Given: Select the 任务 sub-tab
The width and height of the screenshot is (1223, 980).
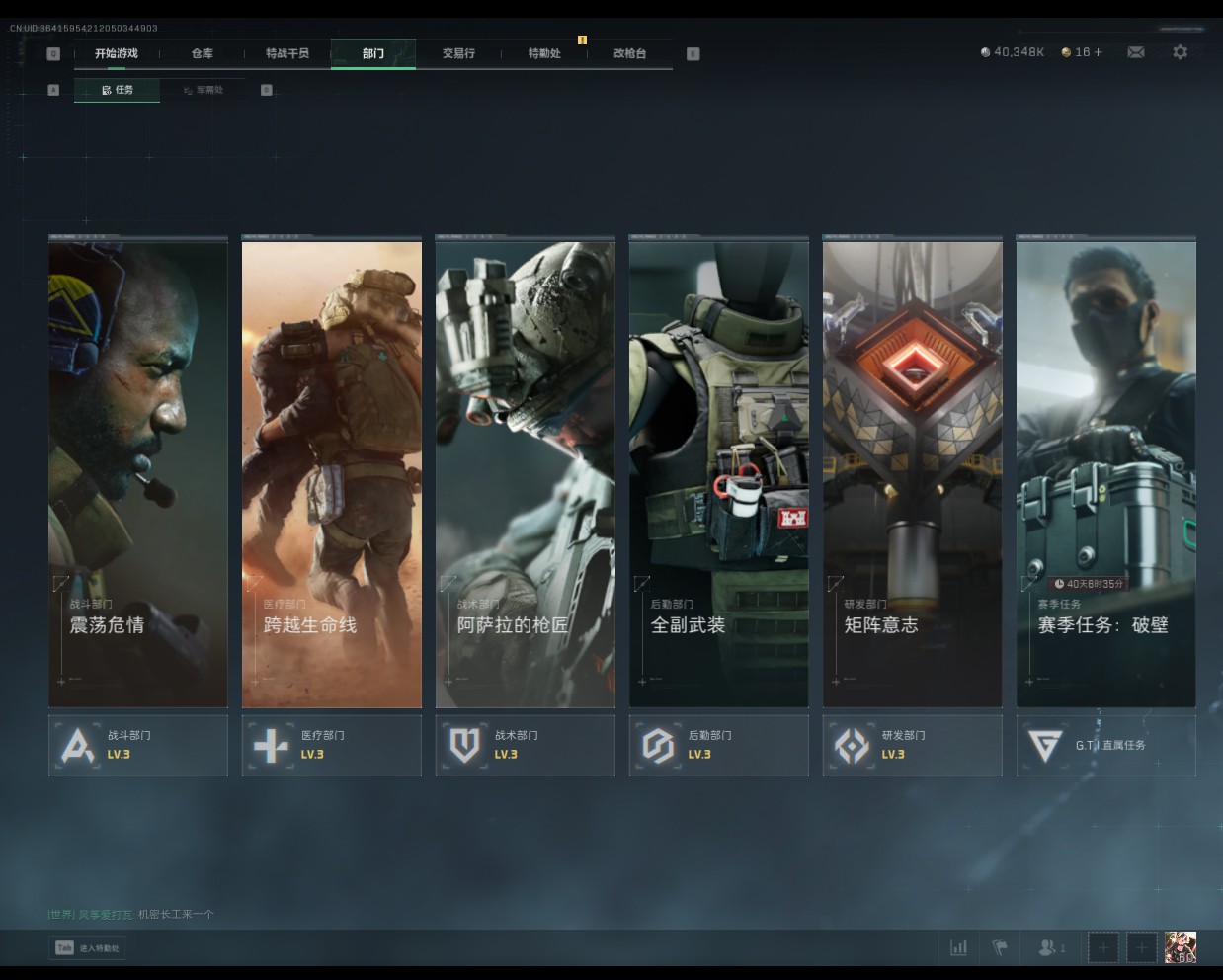Looking at the screenshot, I should tap(117, 90).
